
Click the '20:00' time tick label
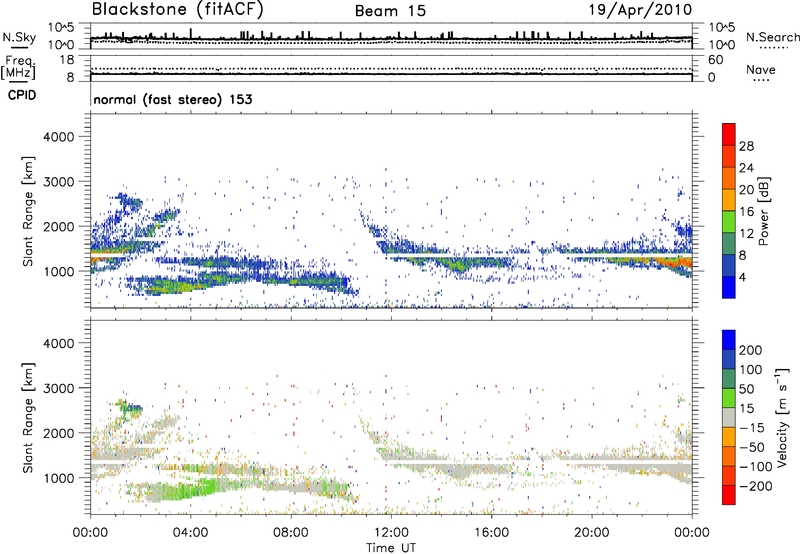tap(592, 533)
